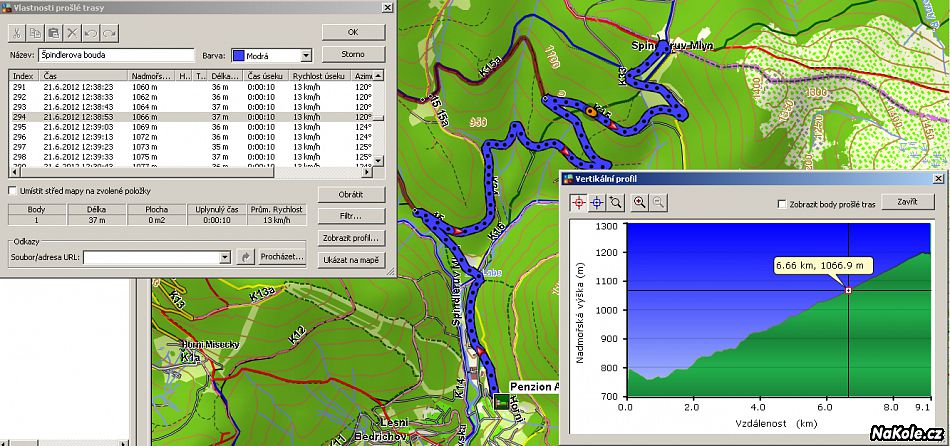Click the Delete X icon in track toolbar

click(73, 33)
